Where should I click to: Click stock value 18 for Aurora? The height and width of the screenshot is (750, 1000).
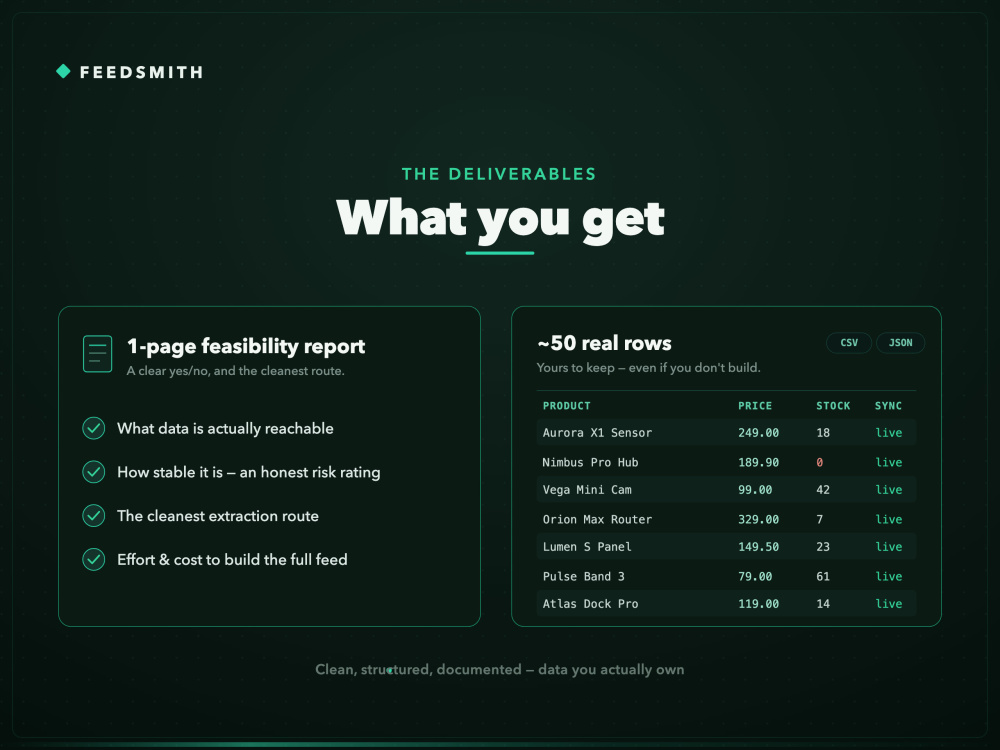point(823,432)
